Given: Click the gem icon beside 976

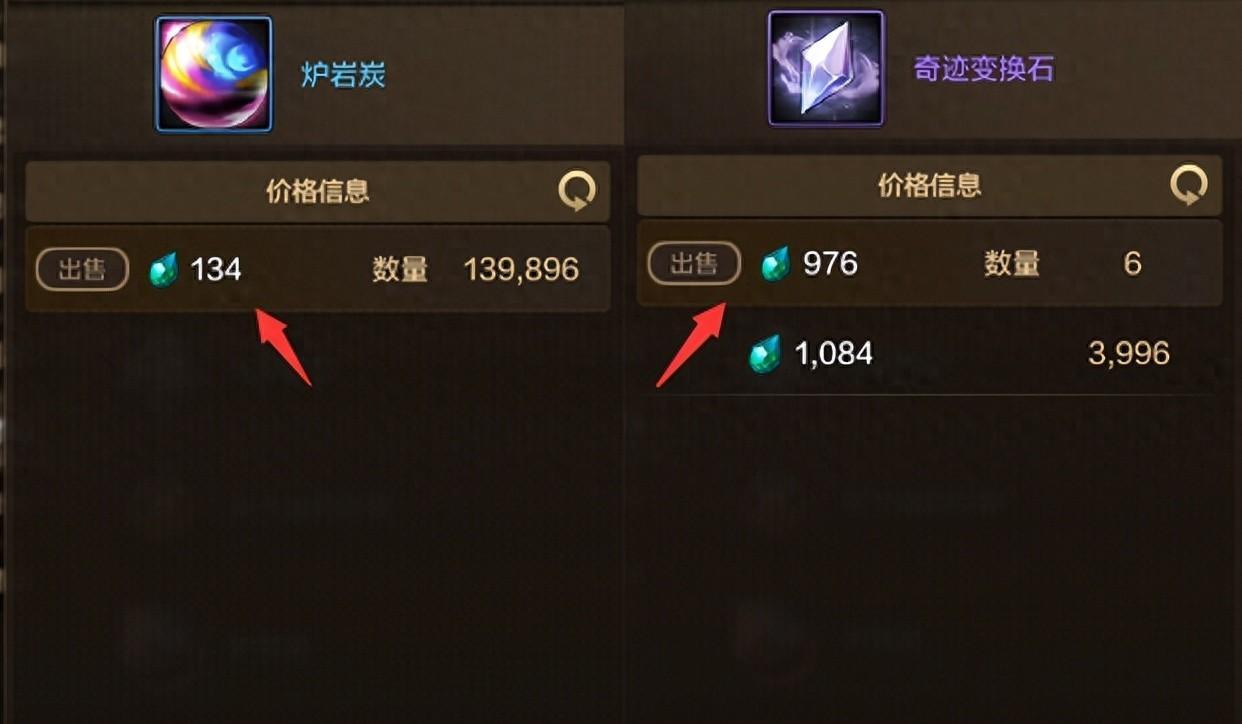Looking at the screenshot, I should [775, 265].
